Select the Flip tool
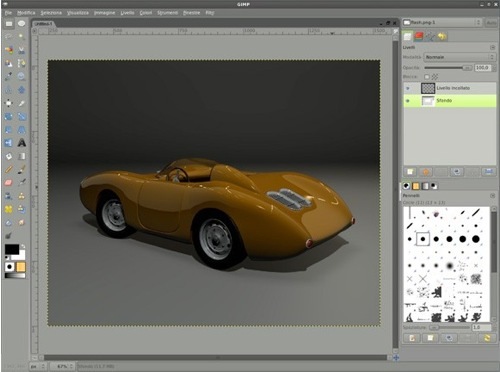Screen dimensions: 500x372 [x=9, y=143]
